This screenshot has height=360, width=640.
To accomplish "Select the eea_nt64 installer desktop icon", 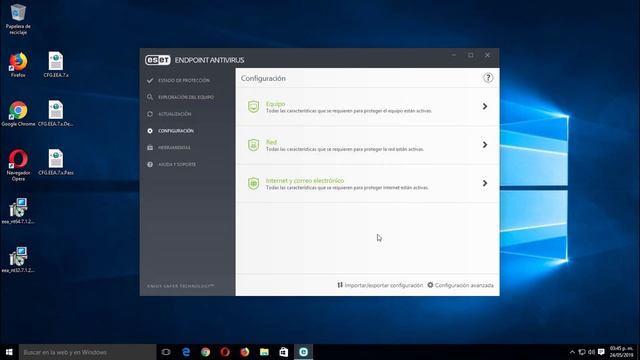I will (18, 211).
